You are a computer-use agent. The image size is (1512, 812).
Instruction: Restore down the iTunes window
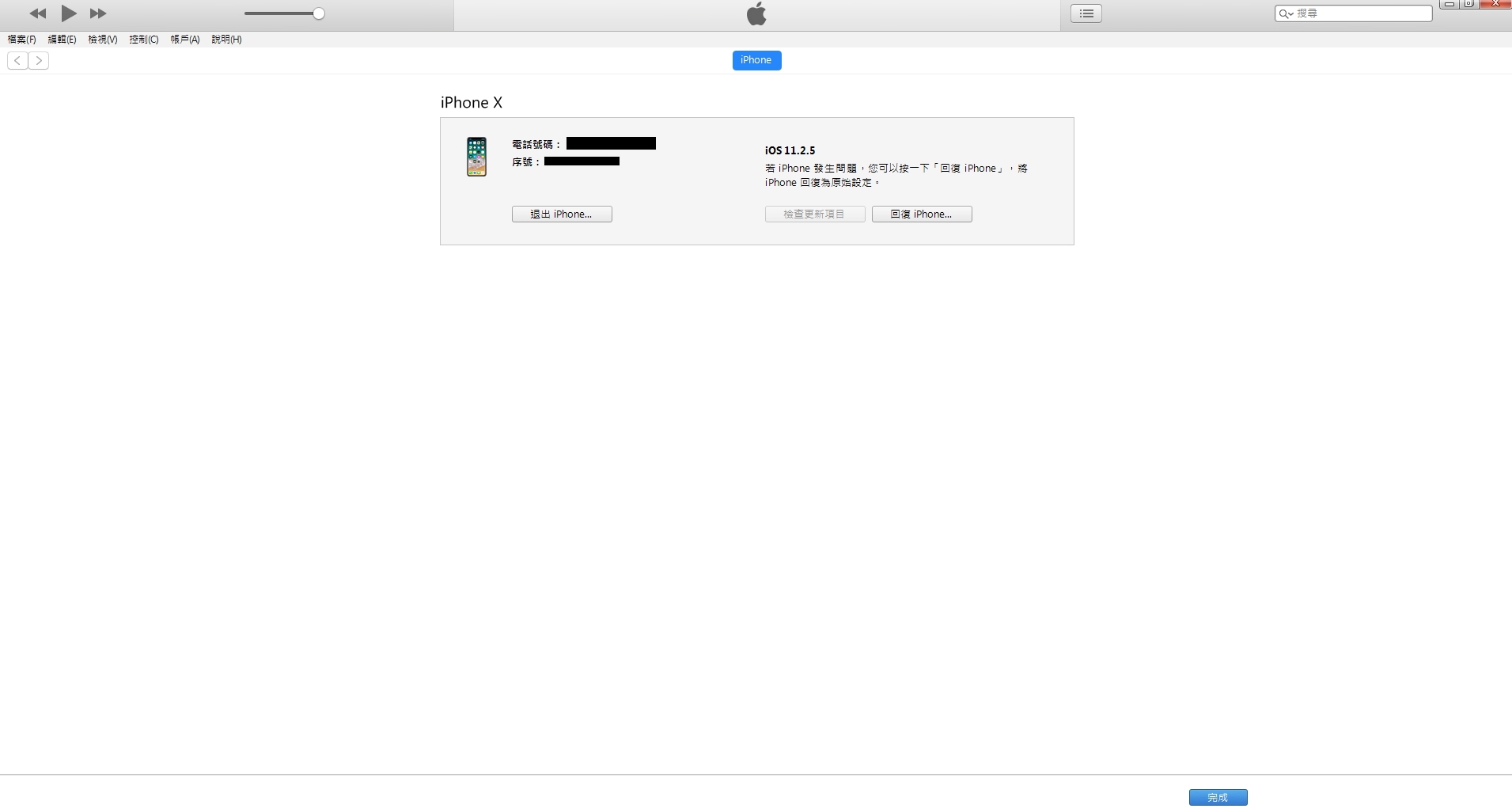point(1469,4)
